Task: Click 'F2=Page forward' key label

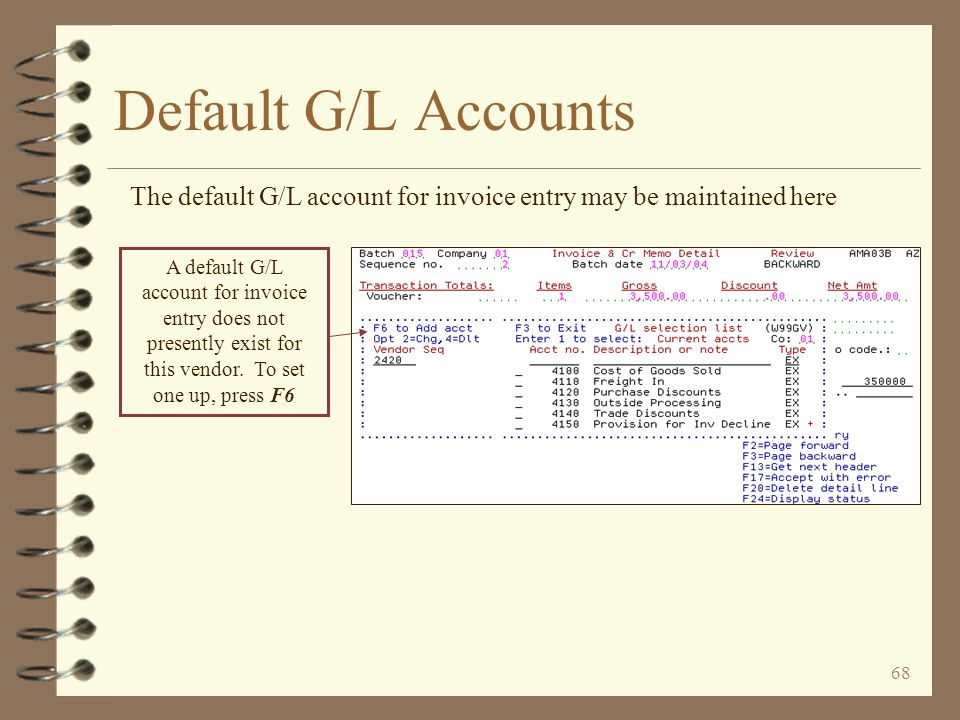Action: coord(795,446)
